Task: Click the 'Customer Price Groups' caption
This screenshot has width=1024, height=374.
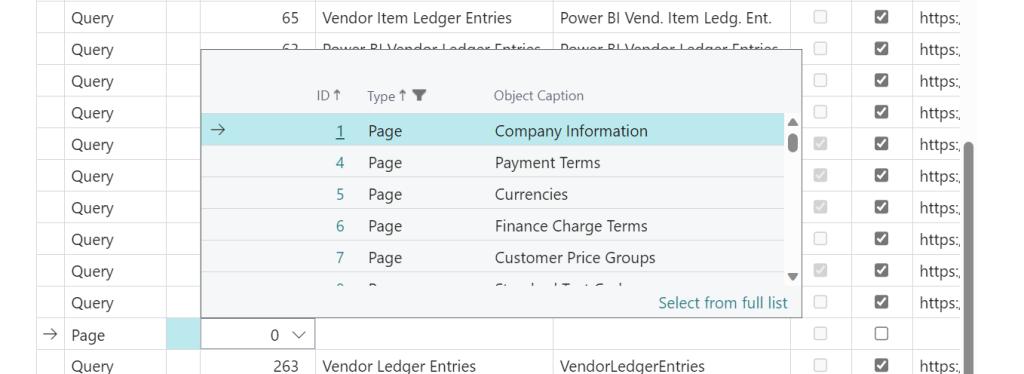Action: tap(575, 258)
